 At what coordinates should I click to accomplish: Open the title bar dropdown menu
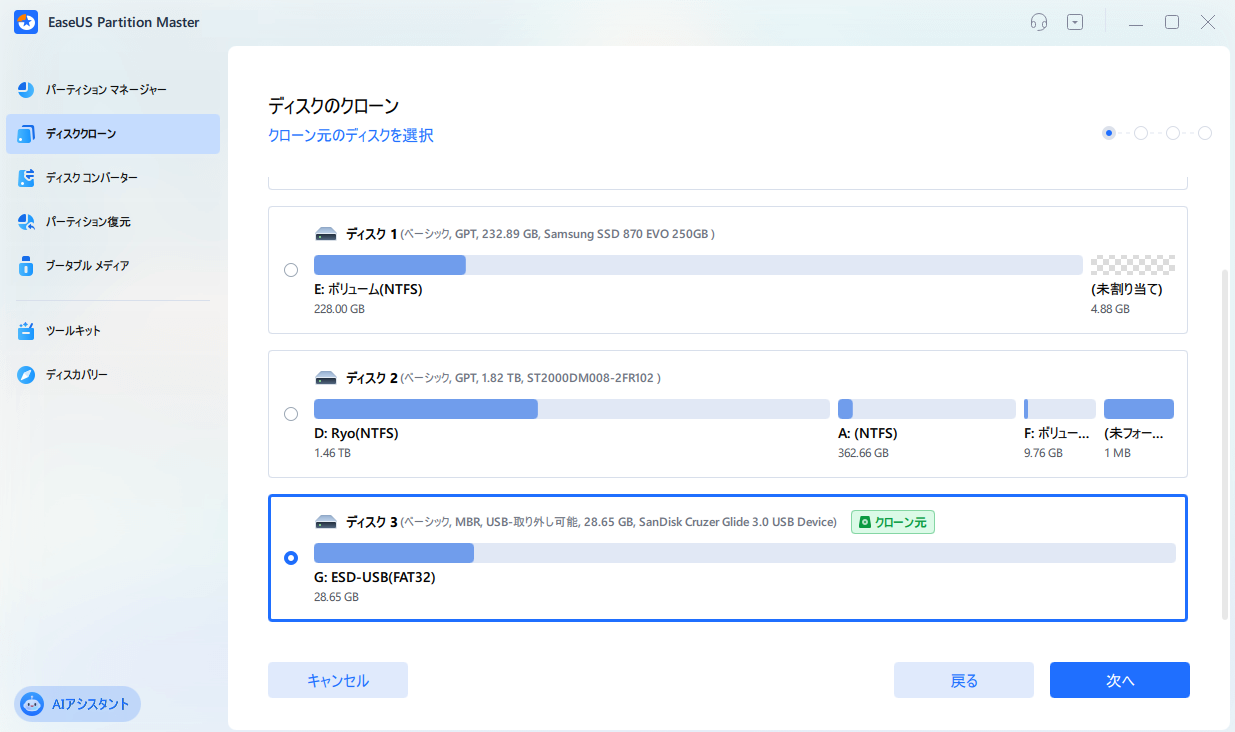[1074, 21]
